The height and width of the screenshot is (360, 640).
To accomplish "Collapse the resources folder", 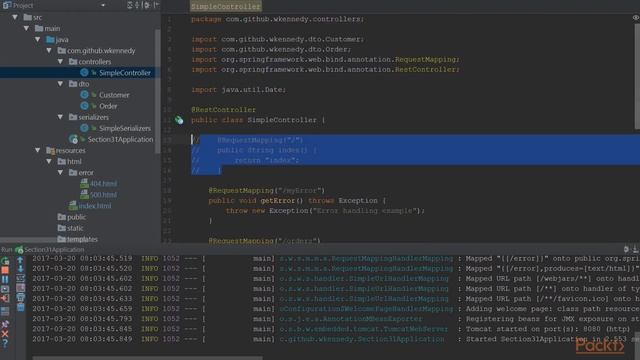I will click(38, 150).
